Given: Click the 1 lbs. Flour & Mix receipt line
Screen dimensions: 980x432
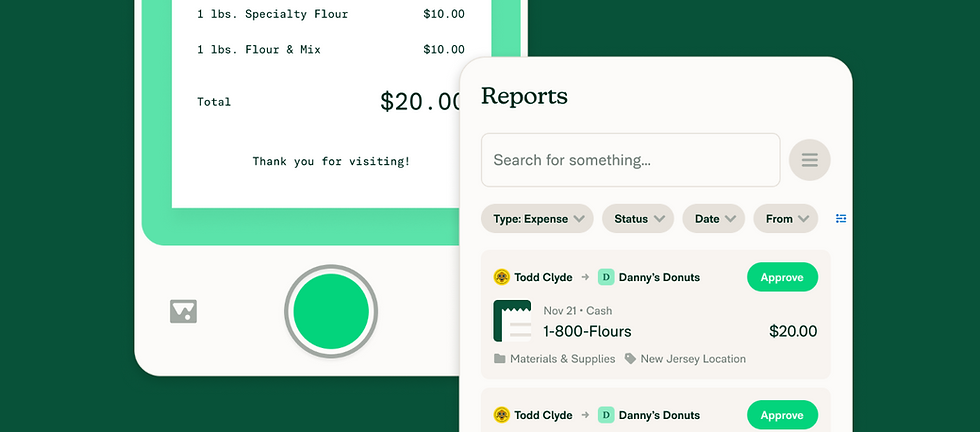Looking at the screenshot, I should [x=331, y=49].
